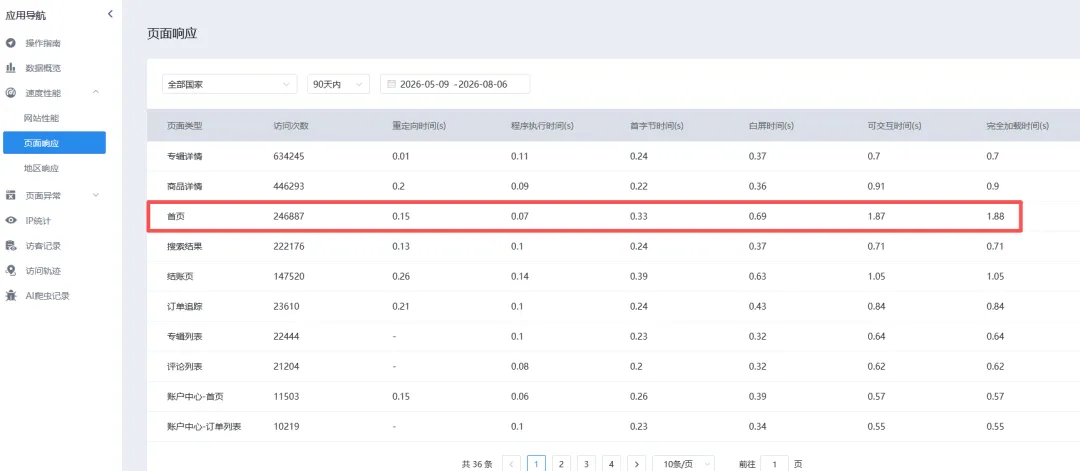The image size is (1080, 471).
Task: Click the page error icon beside 页面异常
Action: (x=10, y=196)
